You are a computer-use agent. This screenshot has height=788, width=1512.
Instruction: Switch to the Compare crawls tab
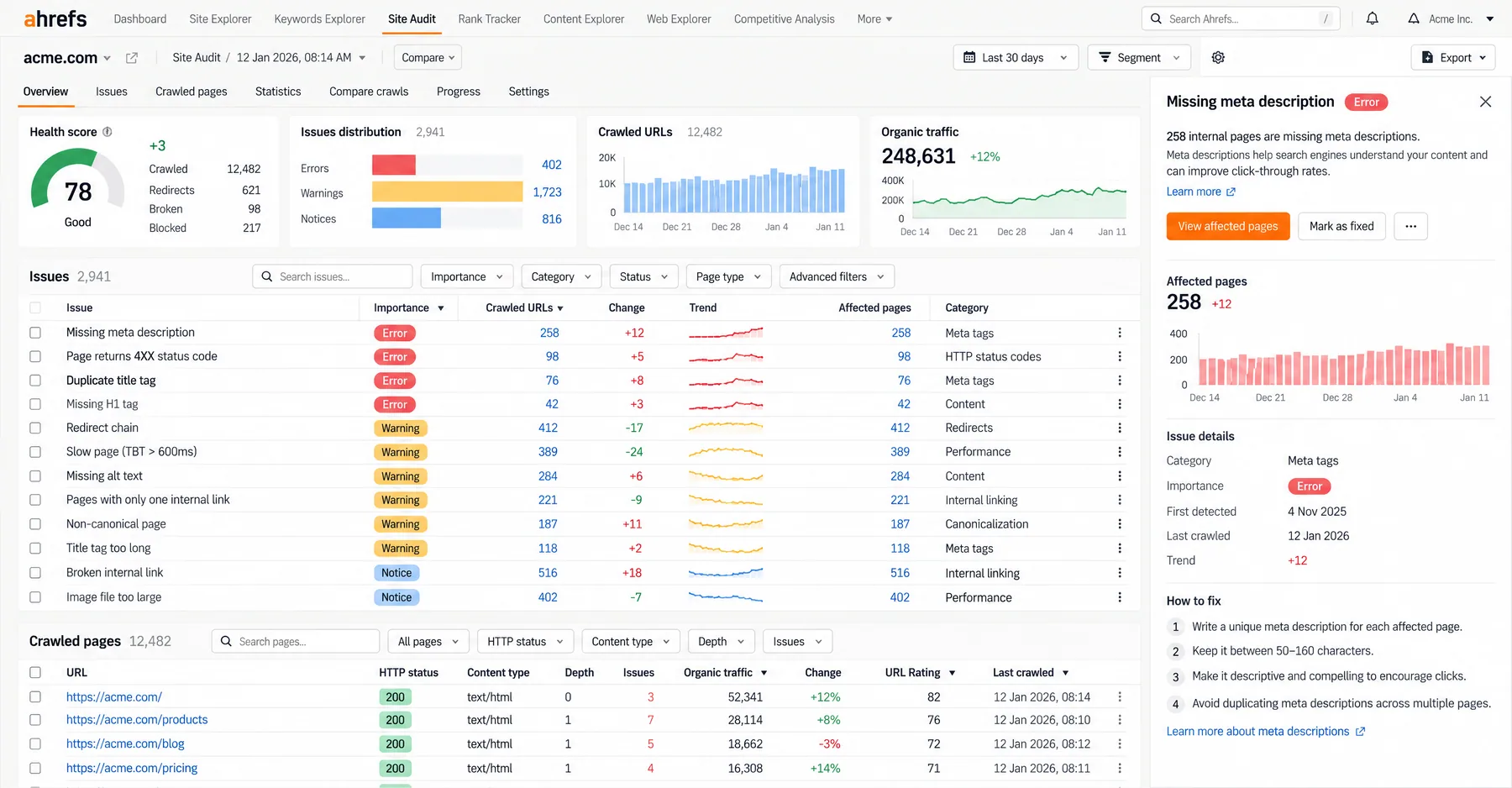pyautogui.click(x=369, y=92)
